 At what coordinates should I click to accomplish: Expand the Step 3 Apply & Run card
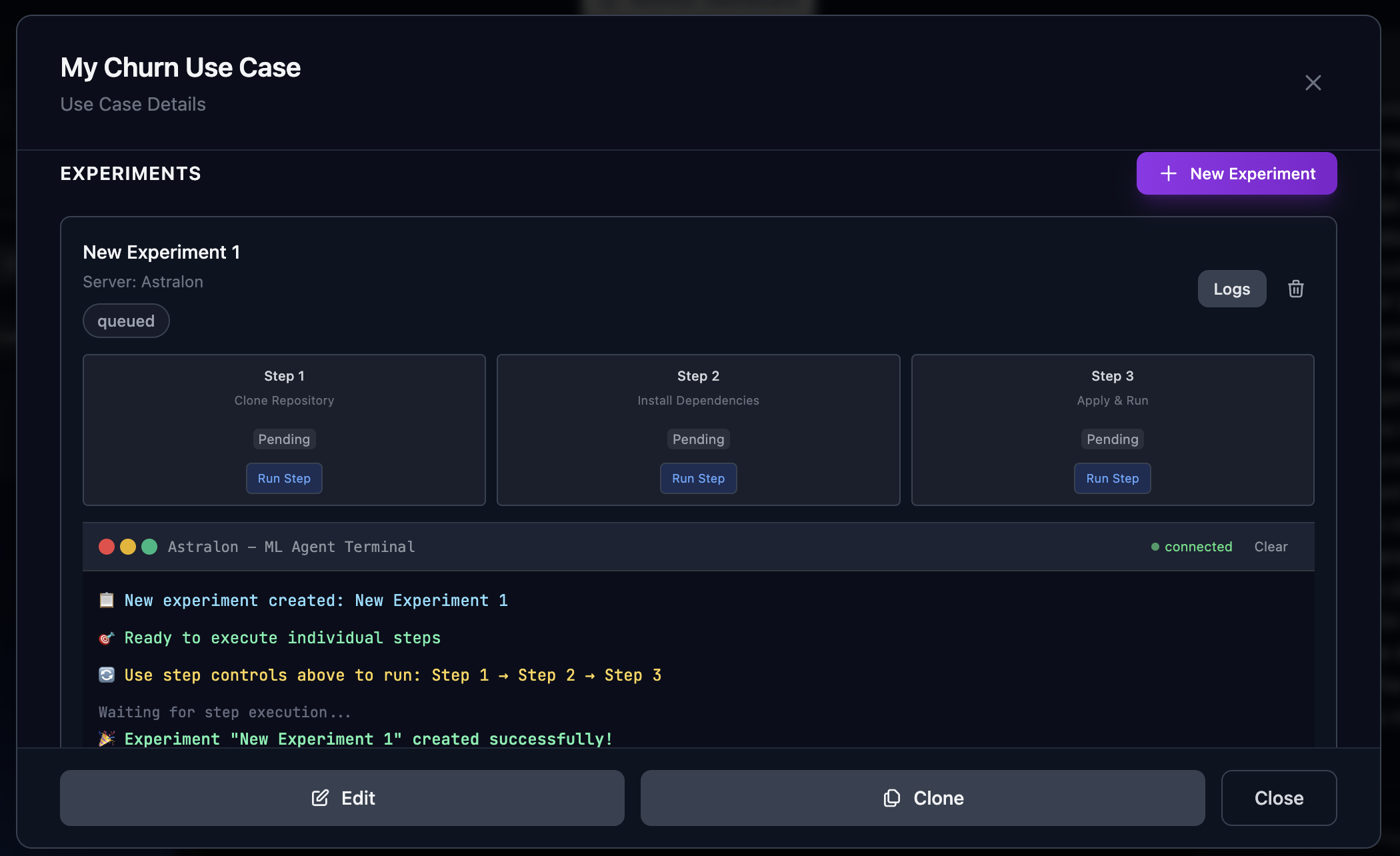coord(1112,430)
